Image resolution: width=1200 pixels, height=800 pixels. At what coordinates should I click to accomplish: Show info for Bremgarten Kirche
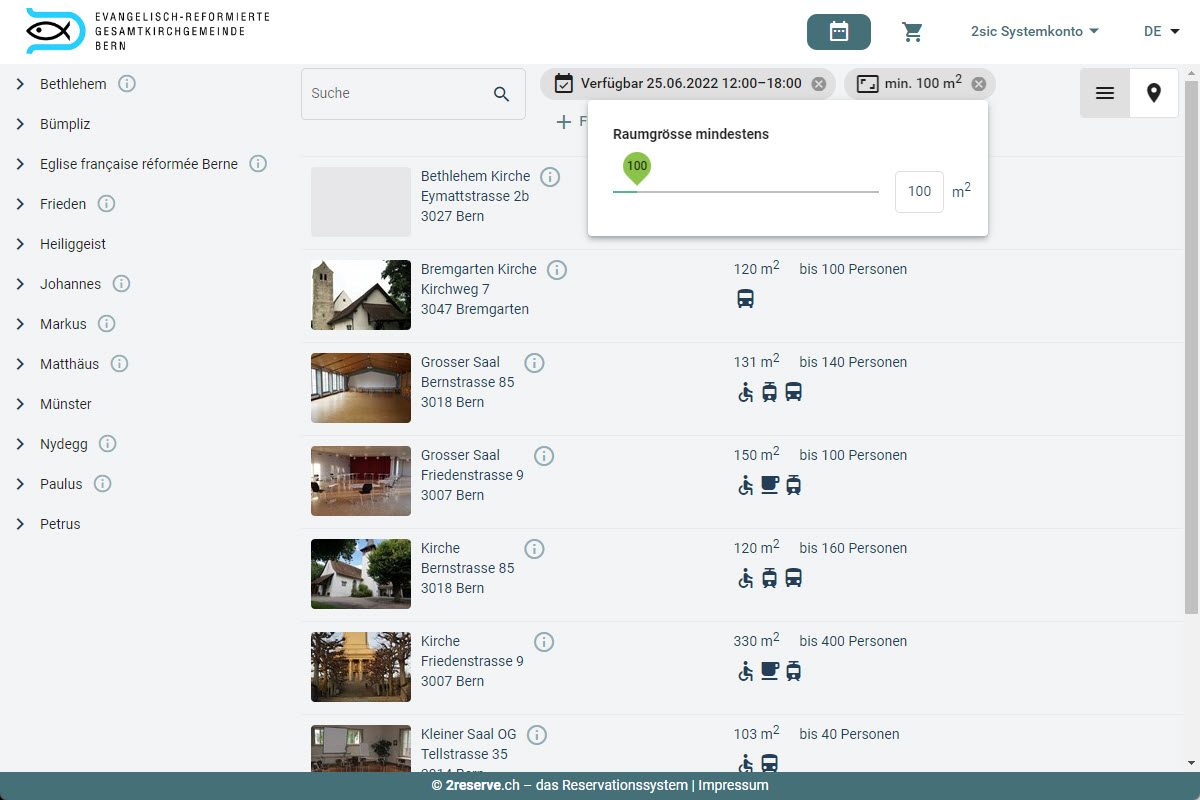click(557, 270)
